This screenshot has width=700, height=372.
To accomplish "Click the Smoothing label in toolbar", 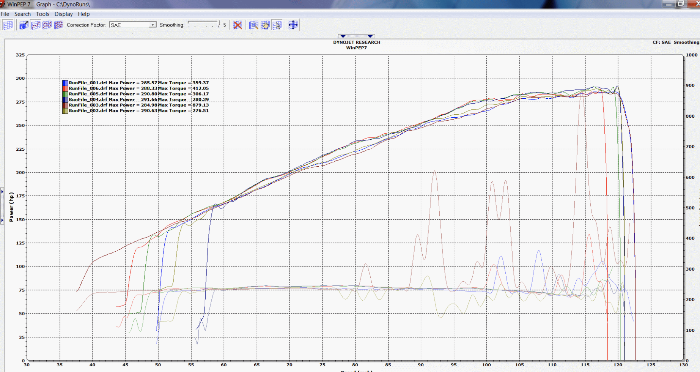I will tap(171, 25).
